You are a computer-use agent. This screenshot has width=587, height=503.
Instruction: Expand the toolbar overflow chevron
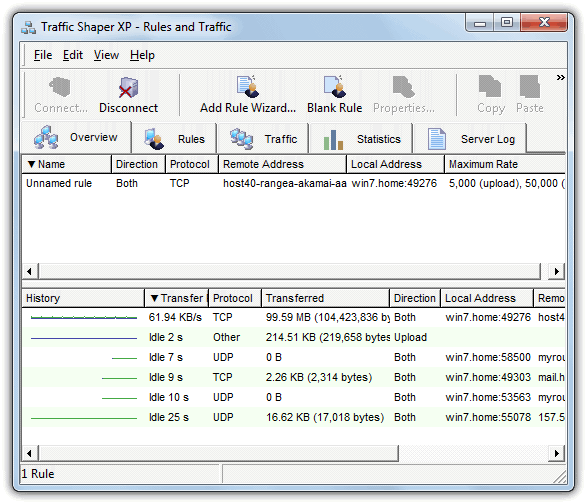[560, 77]
